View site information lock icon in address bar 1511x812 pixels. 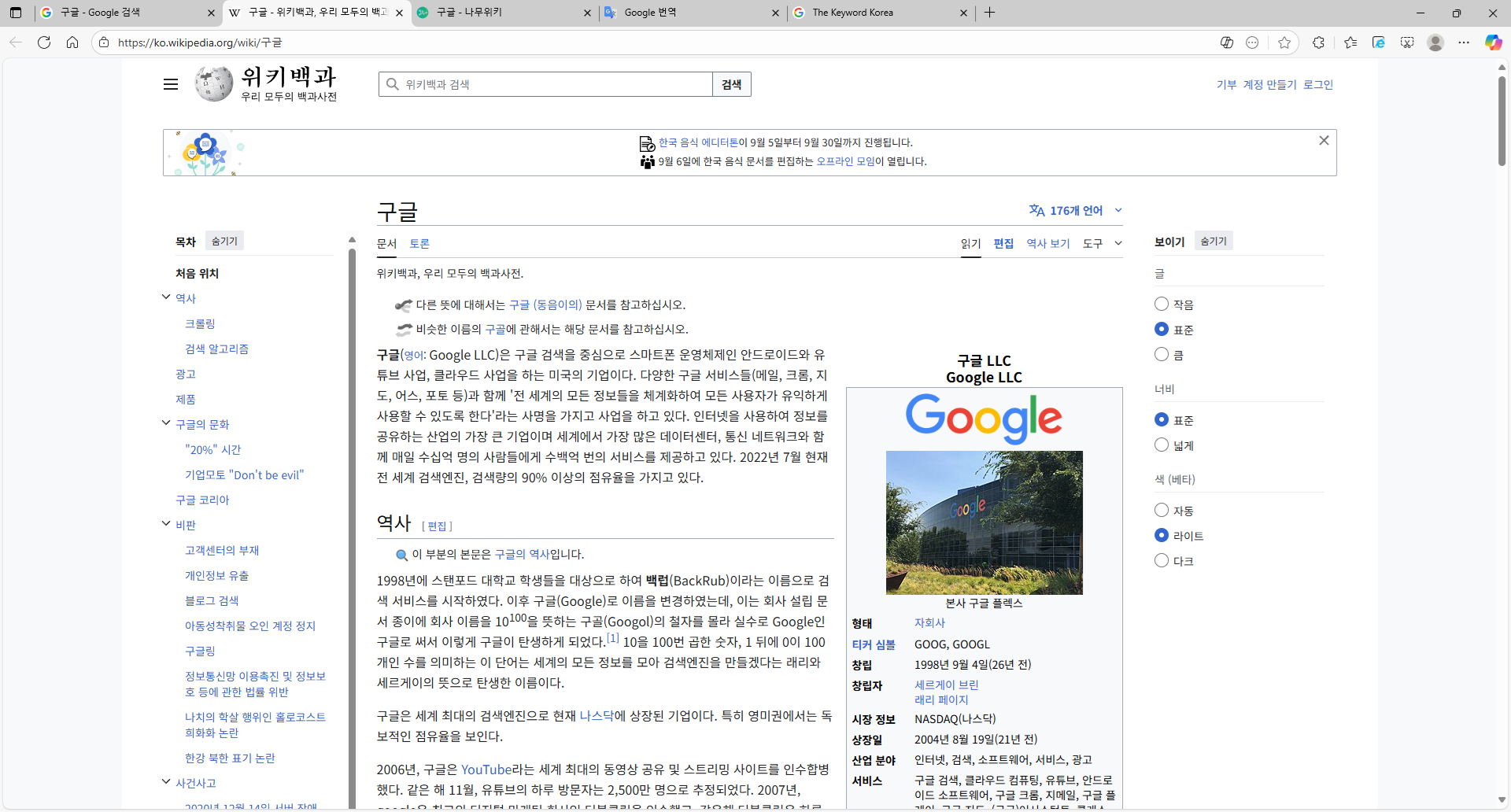pos(104,42)
